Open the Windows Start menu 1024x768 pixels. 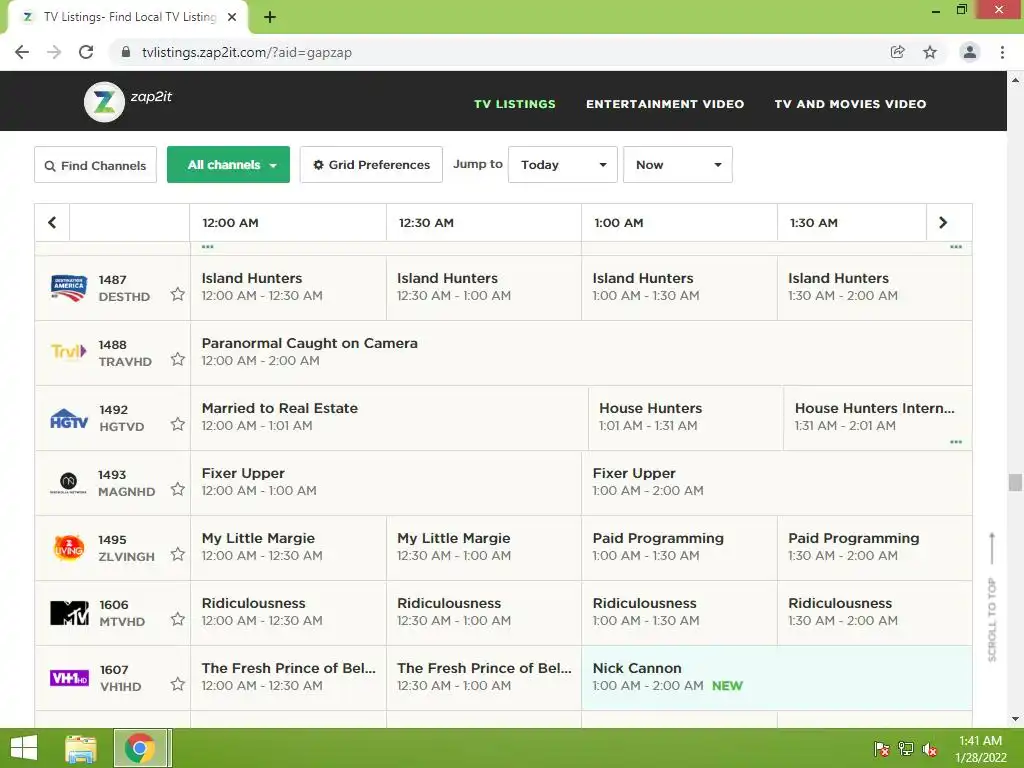[24, 748]
